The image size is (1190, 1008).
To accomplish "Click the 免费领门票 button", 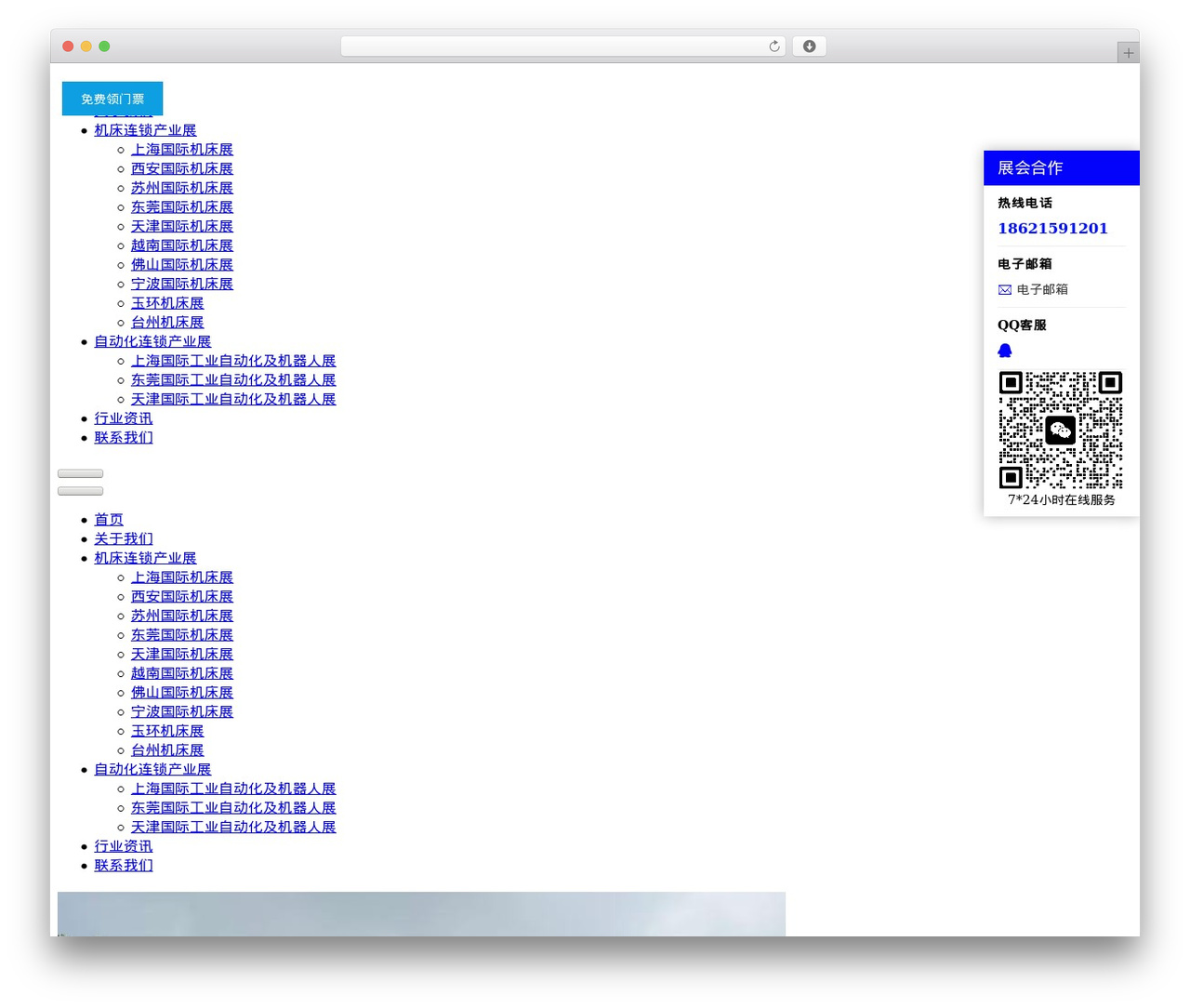I will tap(112, 99).
